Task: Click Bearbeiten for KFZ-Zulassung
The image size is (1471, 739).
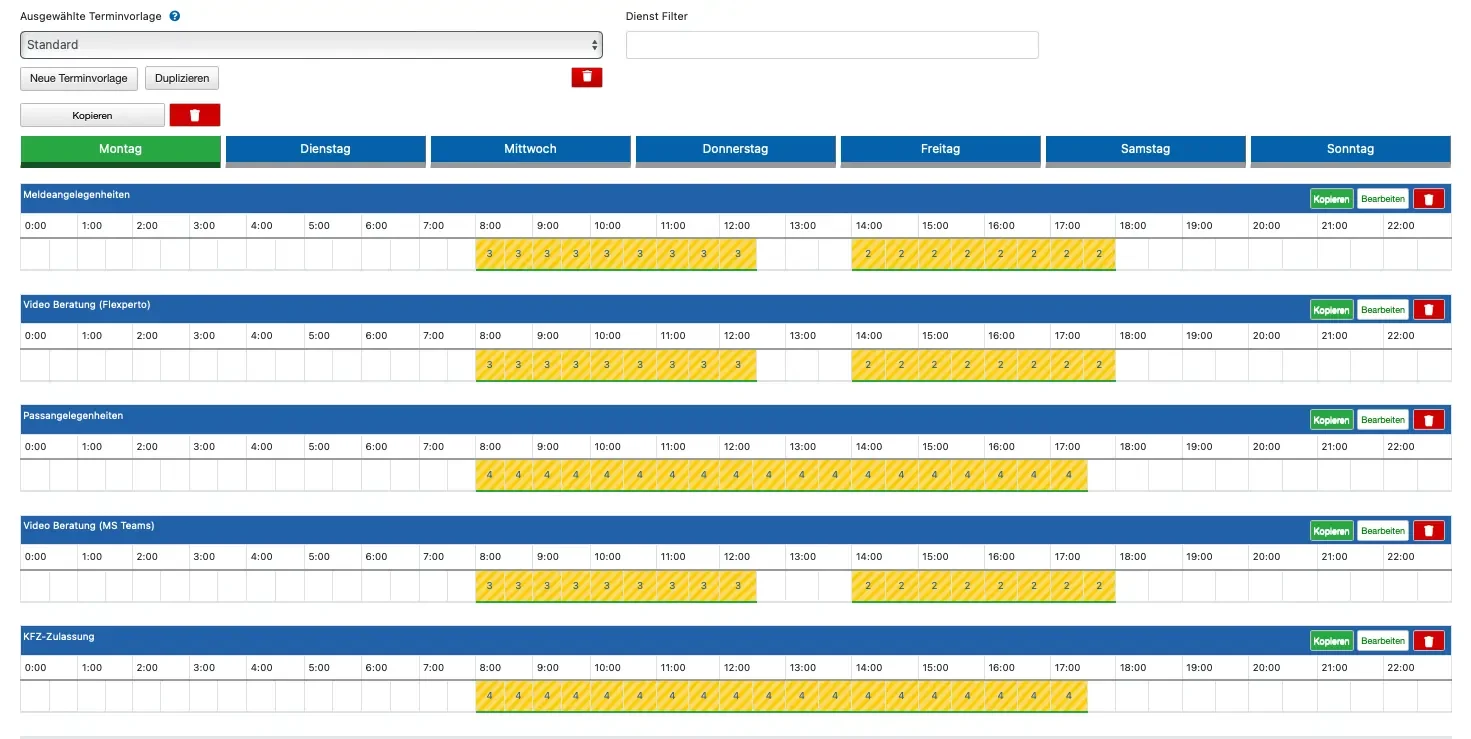Action: pyautogui.click(x=1382, y=641)
